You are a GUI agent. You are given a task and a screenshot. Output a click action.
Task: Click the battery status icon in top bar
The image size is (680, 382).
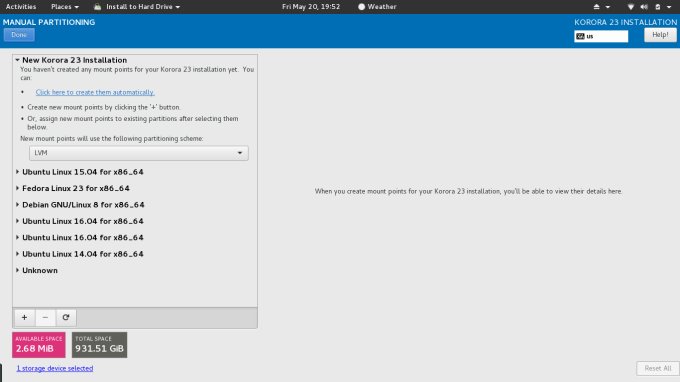(x=657, y=7)
